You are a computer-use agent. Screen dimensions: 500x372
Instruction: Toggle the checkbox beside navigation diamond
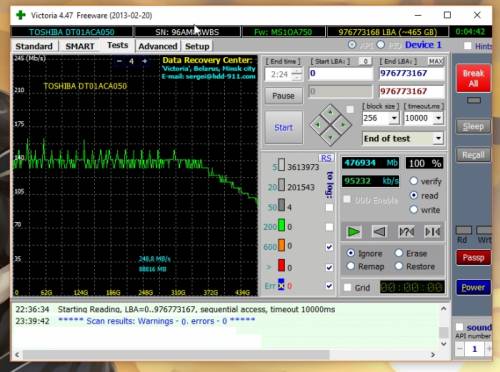pyautogui.click(x=350, y=109)
